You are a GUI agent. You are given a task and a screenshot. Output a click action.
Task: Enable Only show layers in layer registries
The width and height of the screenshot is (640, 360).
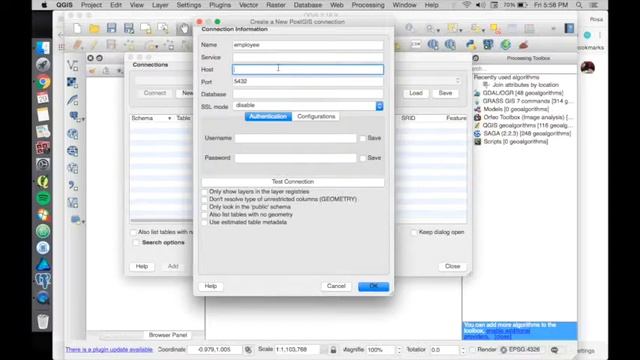(204, 192)
